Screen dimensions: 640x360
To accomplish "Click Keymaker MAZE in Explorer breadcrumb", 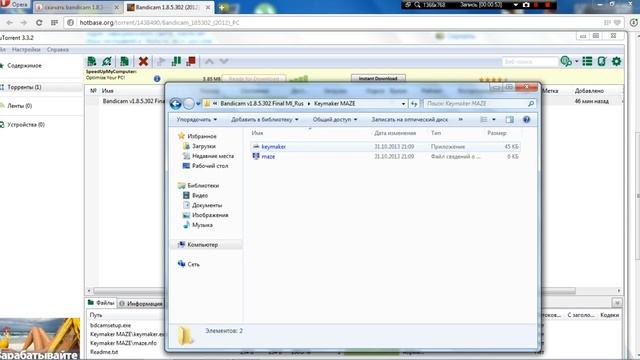I will [x=334, y=104].
